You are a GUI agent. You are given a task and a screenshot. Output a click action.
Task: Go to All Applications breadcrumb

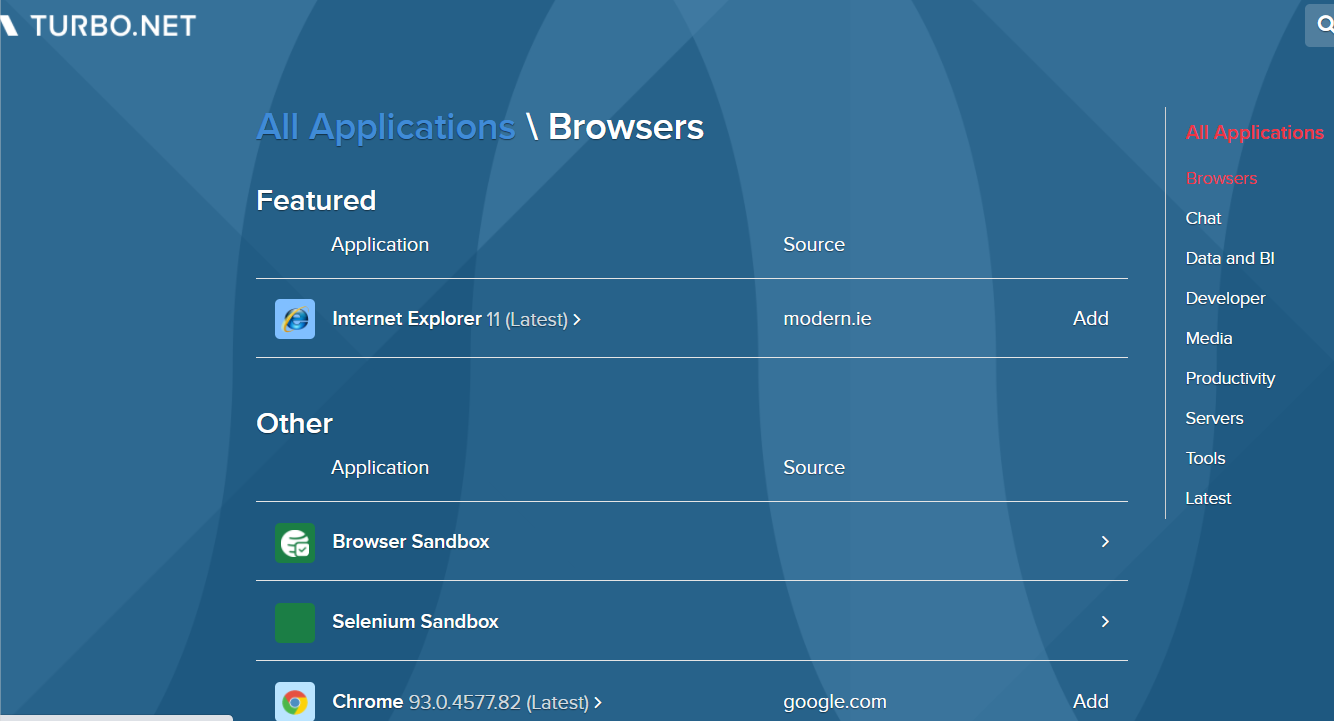coord(385,127)
